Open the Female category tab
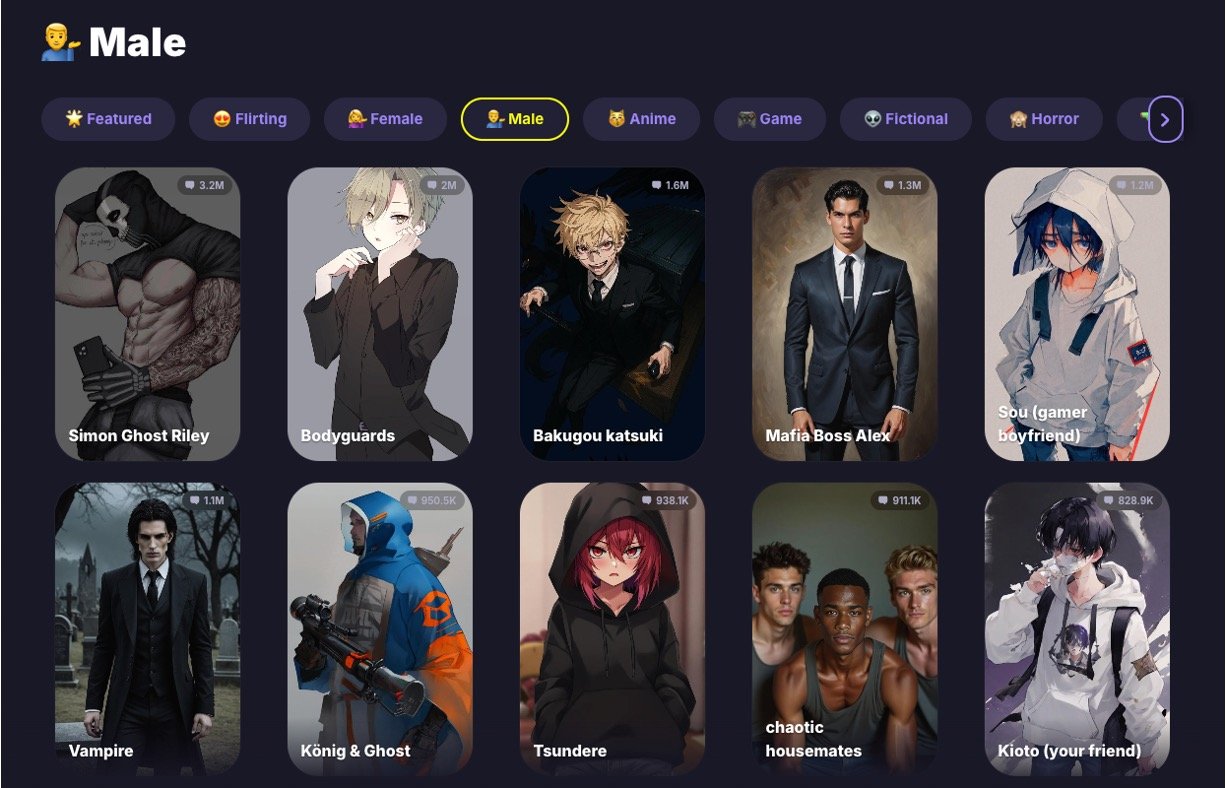1226x788 pixels. pos(385,119)
